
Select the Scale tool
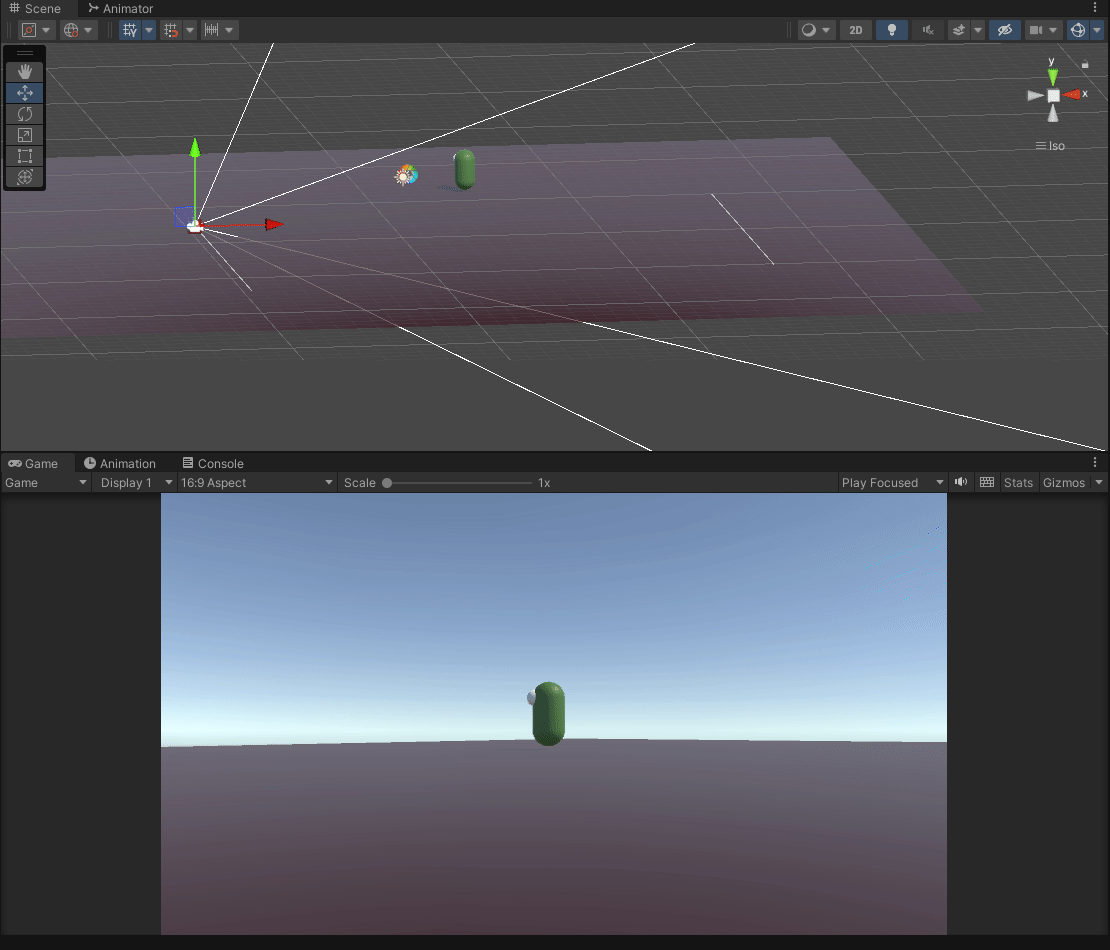(24, 135)
